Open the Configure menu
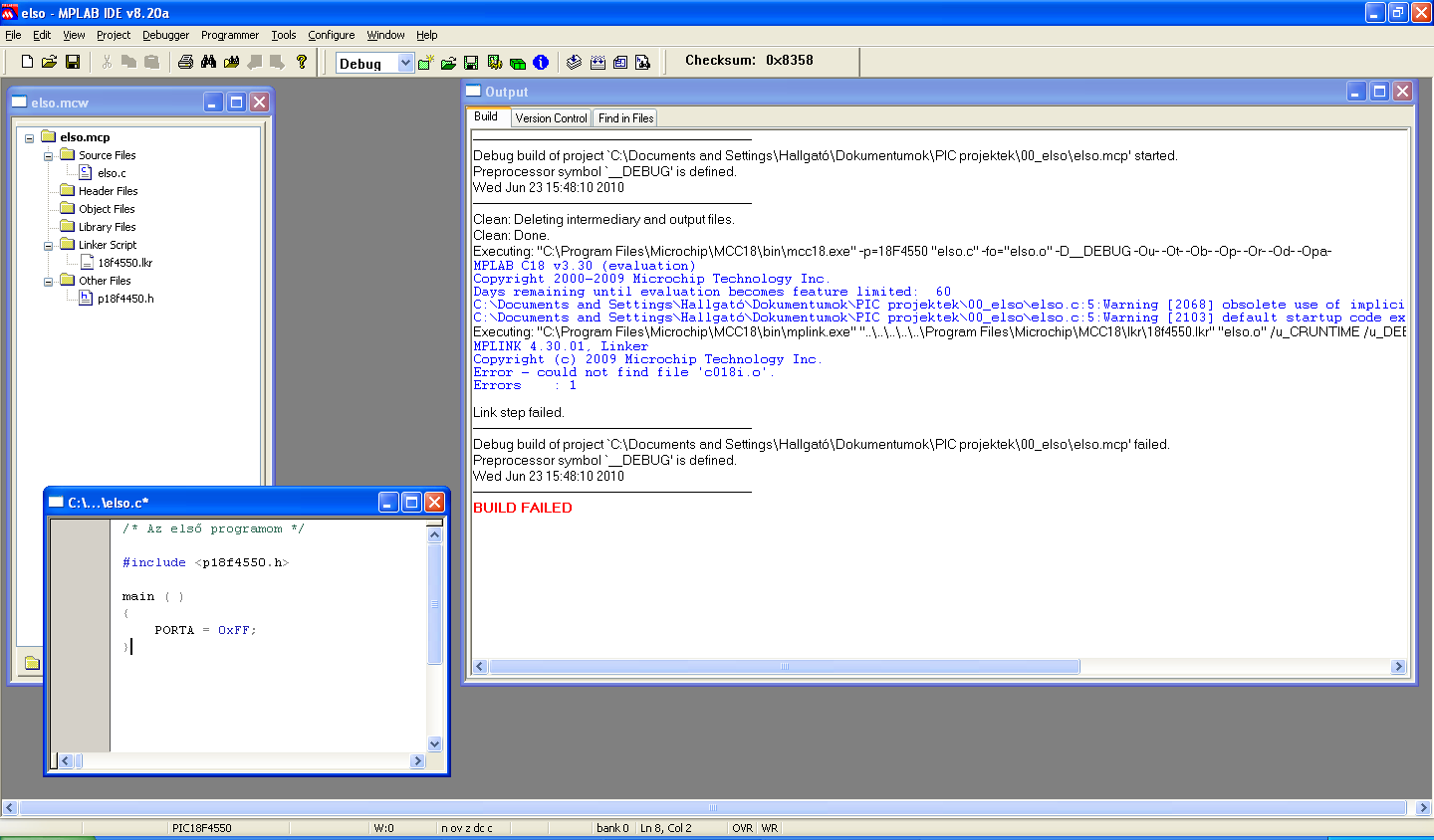Image resolution: width=1434 pixels, height=840 pixels. (332, 35)
